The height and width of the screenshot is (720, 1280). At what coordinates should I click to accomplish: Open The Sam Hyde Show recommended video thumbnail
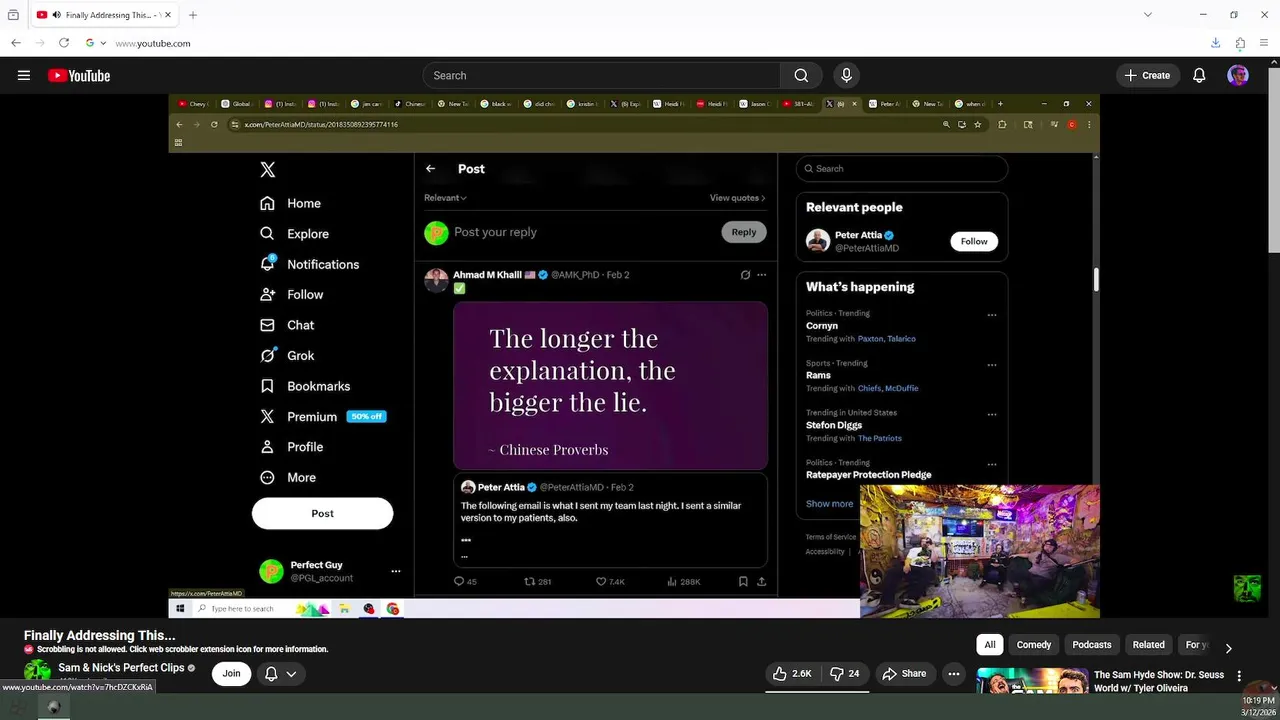[1032, 681]
